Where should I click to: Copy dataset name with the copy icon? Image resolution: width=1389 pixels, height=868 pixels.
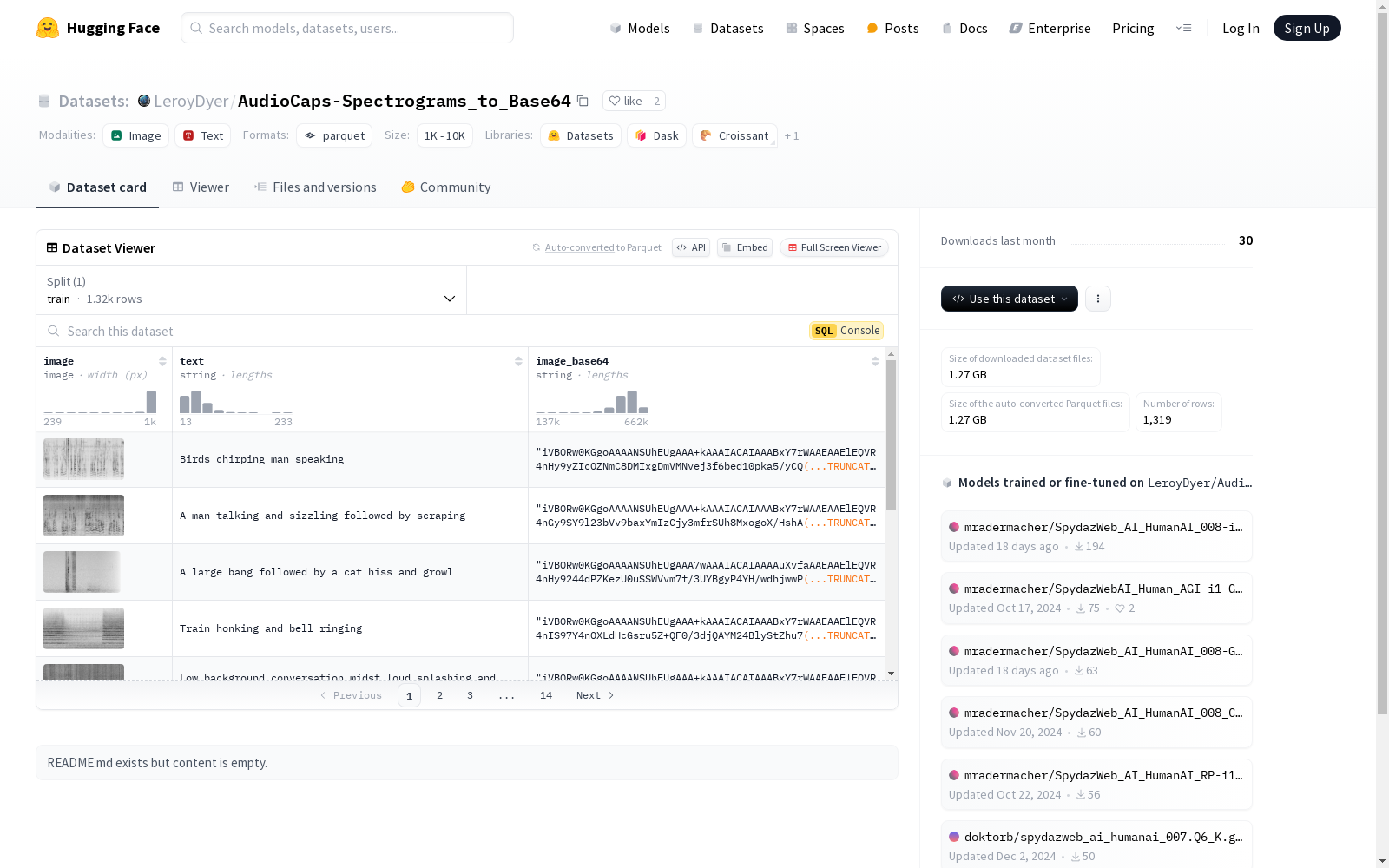click(583, 102)
